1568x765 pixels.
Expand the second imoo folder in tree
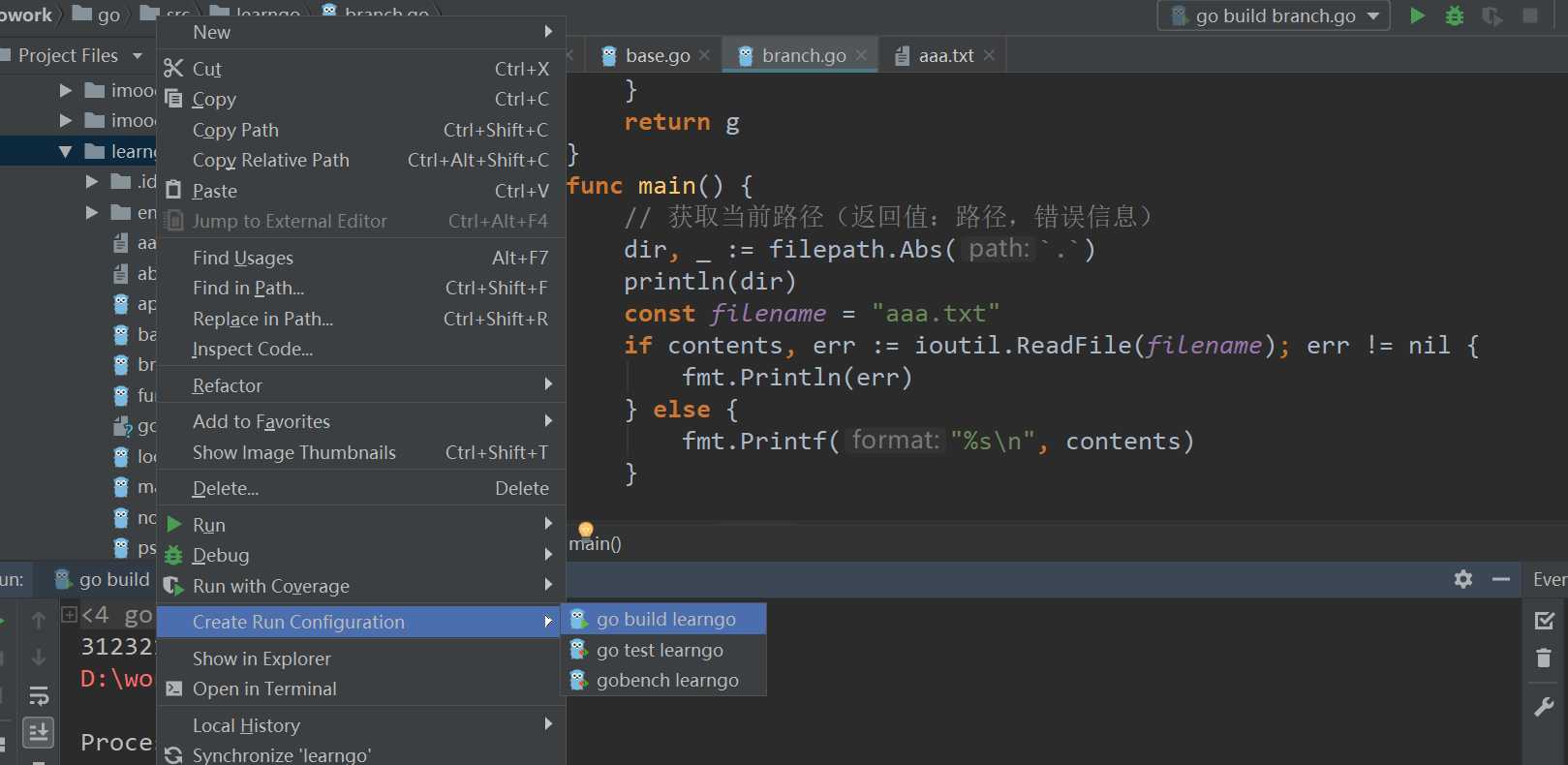click(x=66, y=120)
